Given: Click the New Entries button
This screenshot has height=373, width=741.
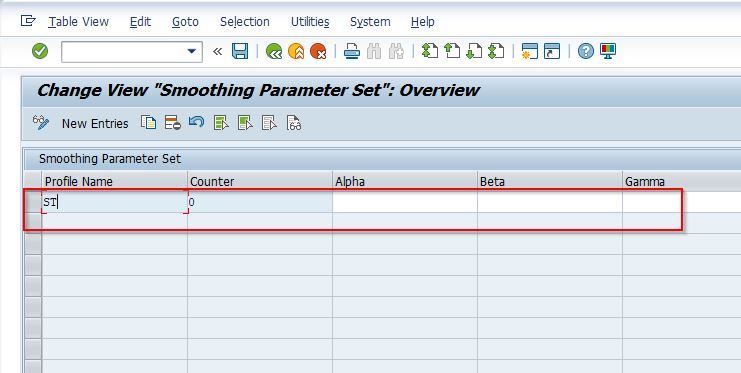Looking at the screenshot, I should (95, 123).
